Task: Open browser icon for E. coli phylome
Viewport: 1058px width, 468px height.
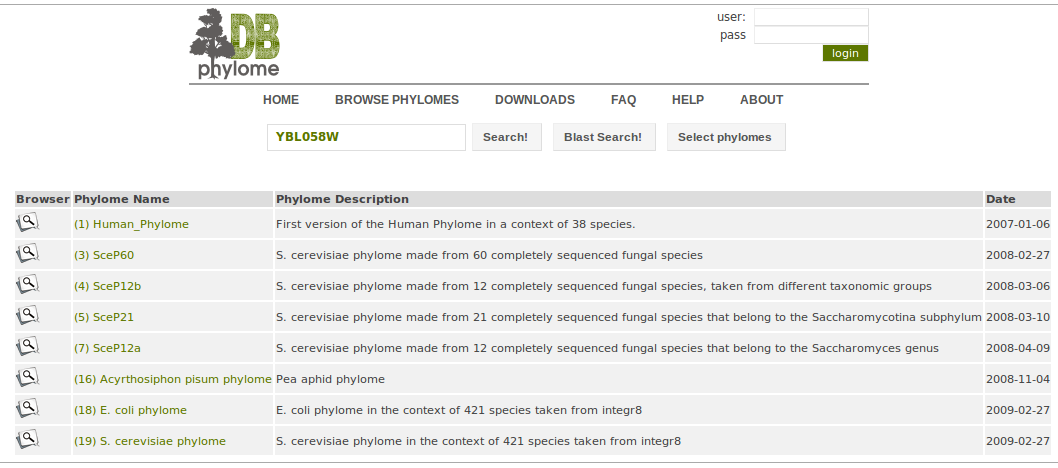Action: [28, 409]
